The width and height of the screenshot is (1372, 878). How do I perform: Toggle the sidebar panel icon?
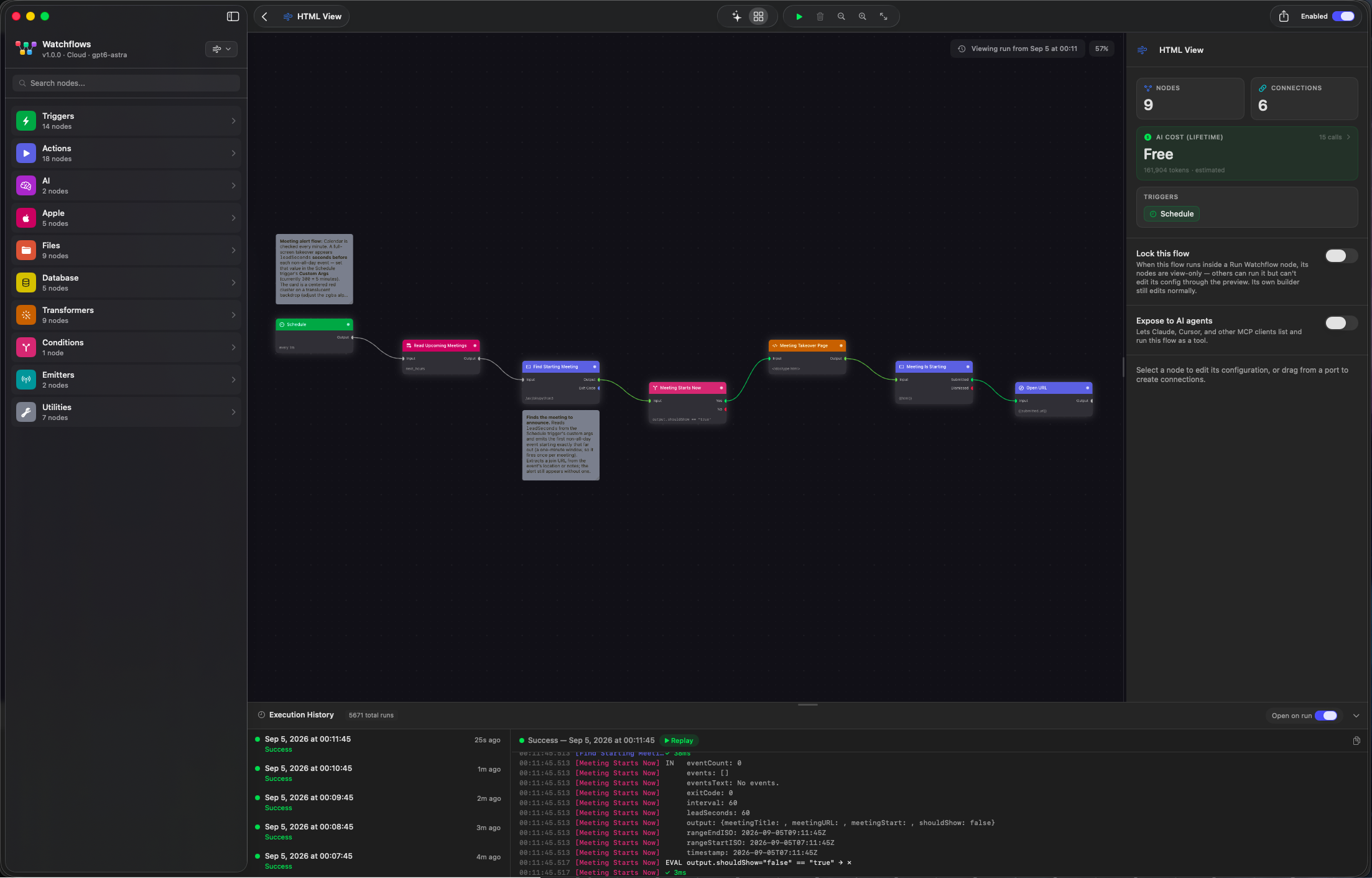[233, 17]
